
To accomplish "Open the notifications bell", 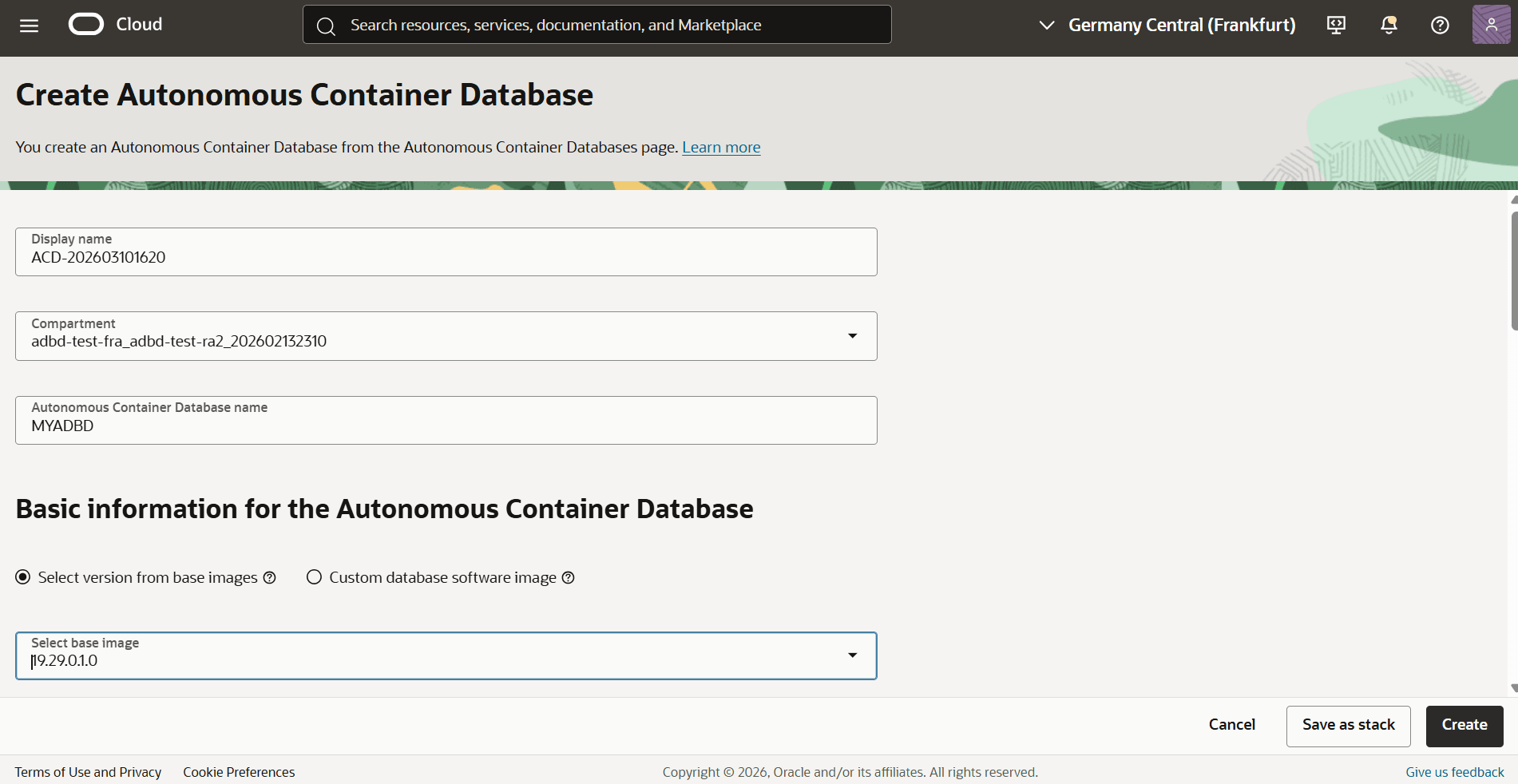I will 1388,25.
